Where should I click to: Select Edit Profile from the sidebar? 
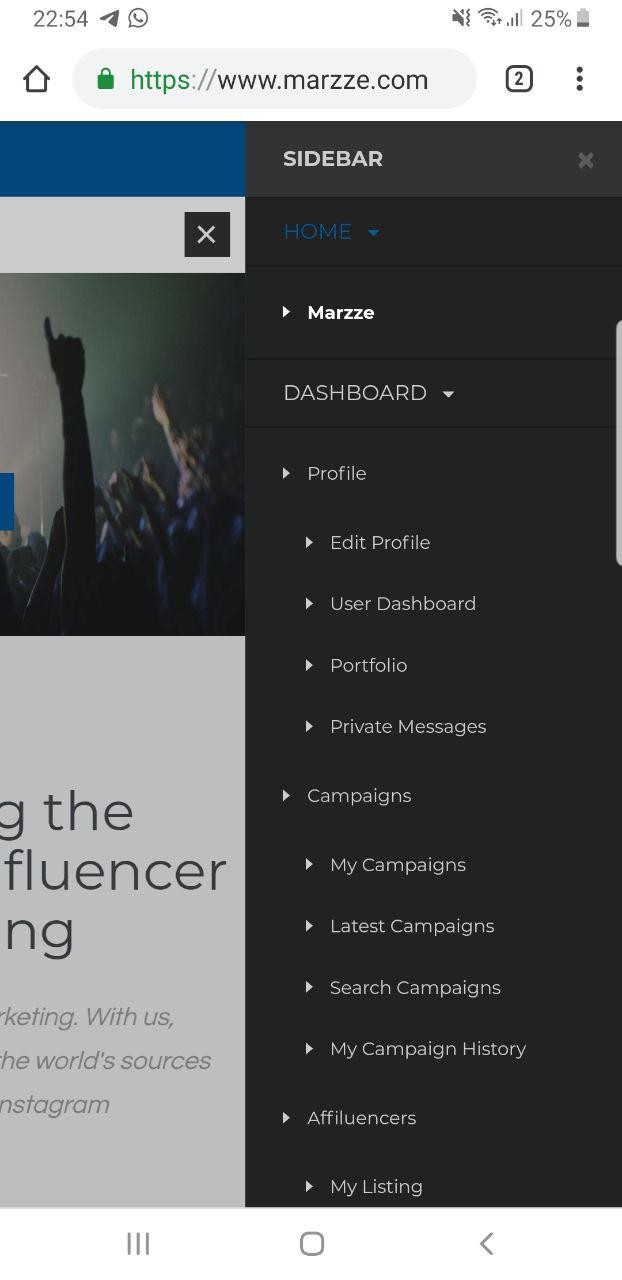[379, 543]
